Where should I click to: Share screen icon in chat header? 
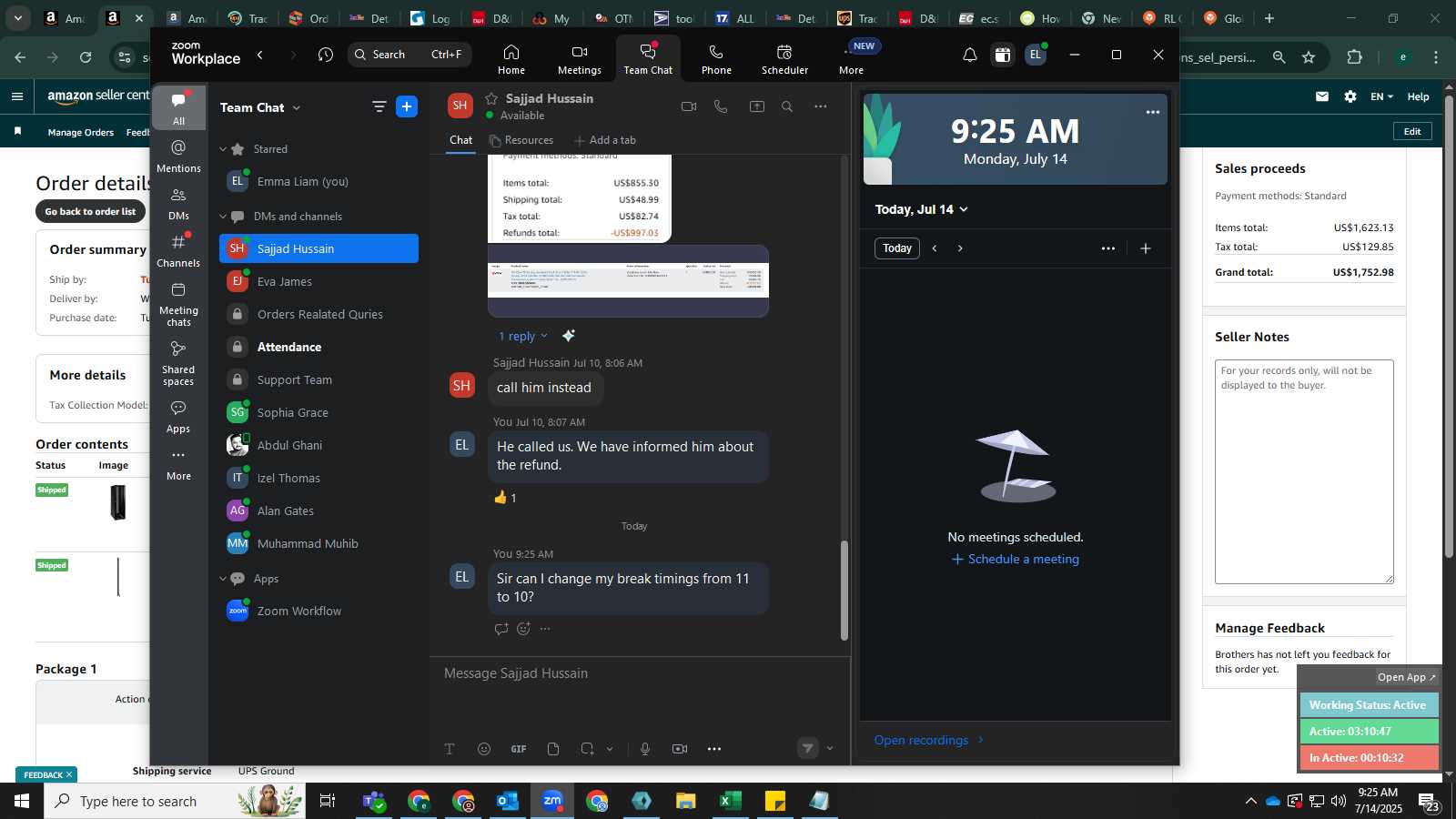[756, 106]
